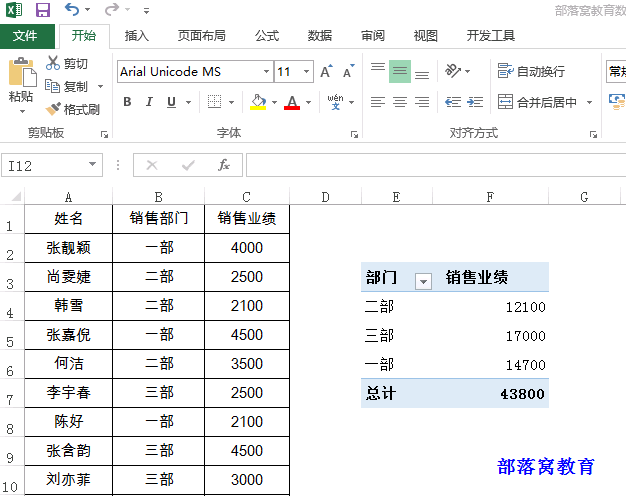Click Merge and Center (合并后居中) button
Image resolution: width=626 pixels, height=496 pixels.
pos(538,102)
